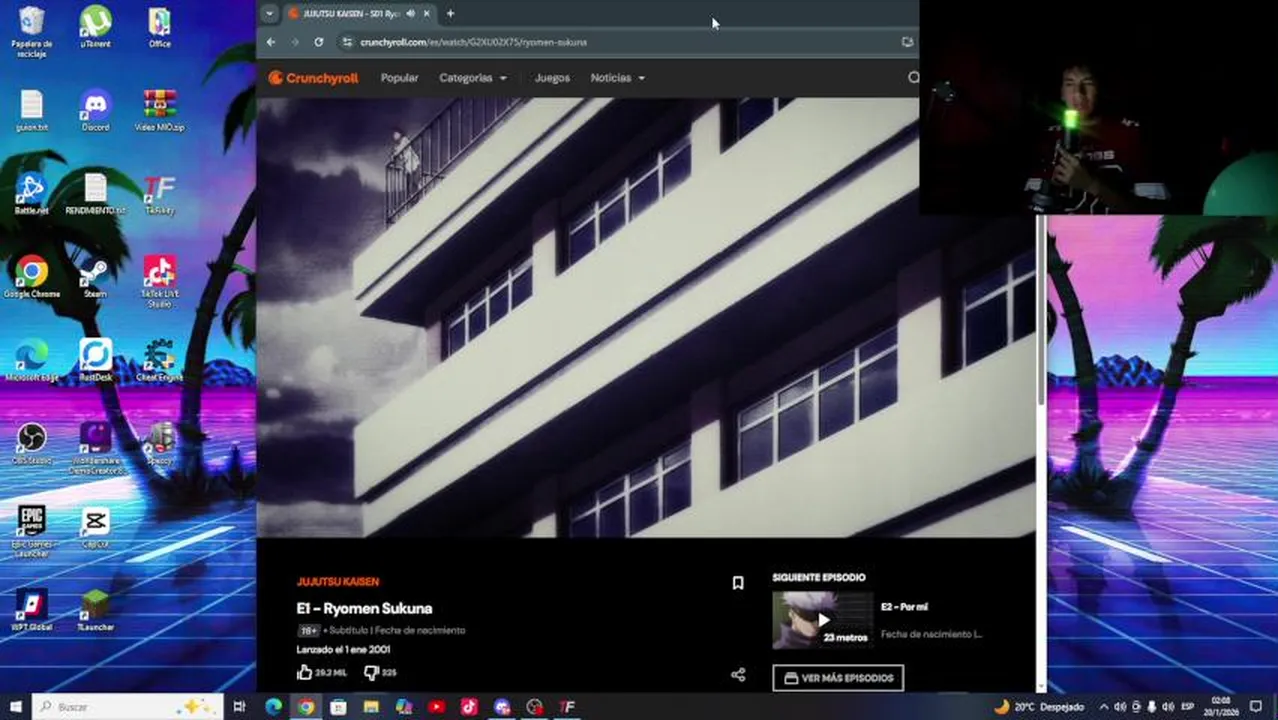Image resolution: width=1278 pixels, height=720 pixels.
Task: Open Crunchyroll search magnifier icon
Action: click(913, 78)
